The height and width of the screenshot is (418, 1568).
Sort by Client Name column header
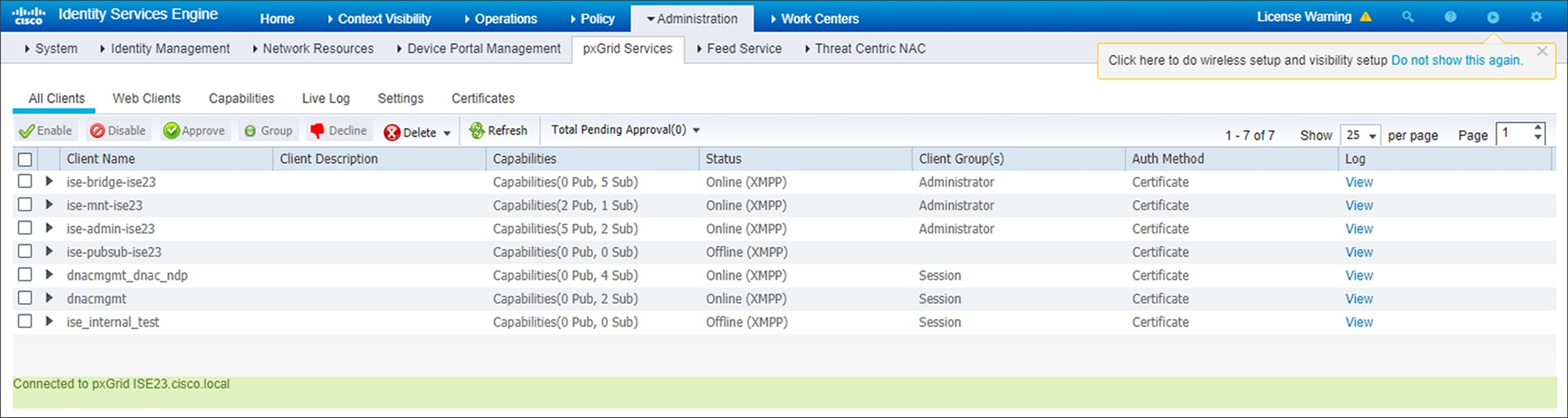pyautogui.click(x=100, y=159)
